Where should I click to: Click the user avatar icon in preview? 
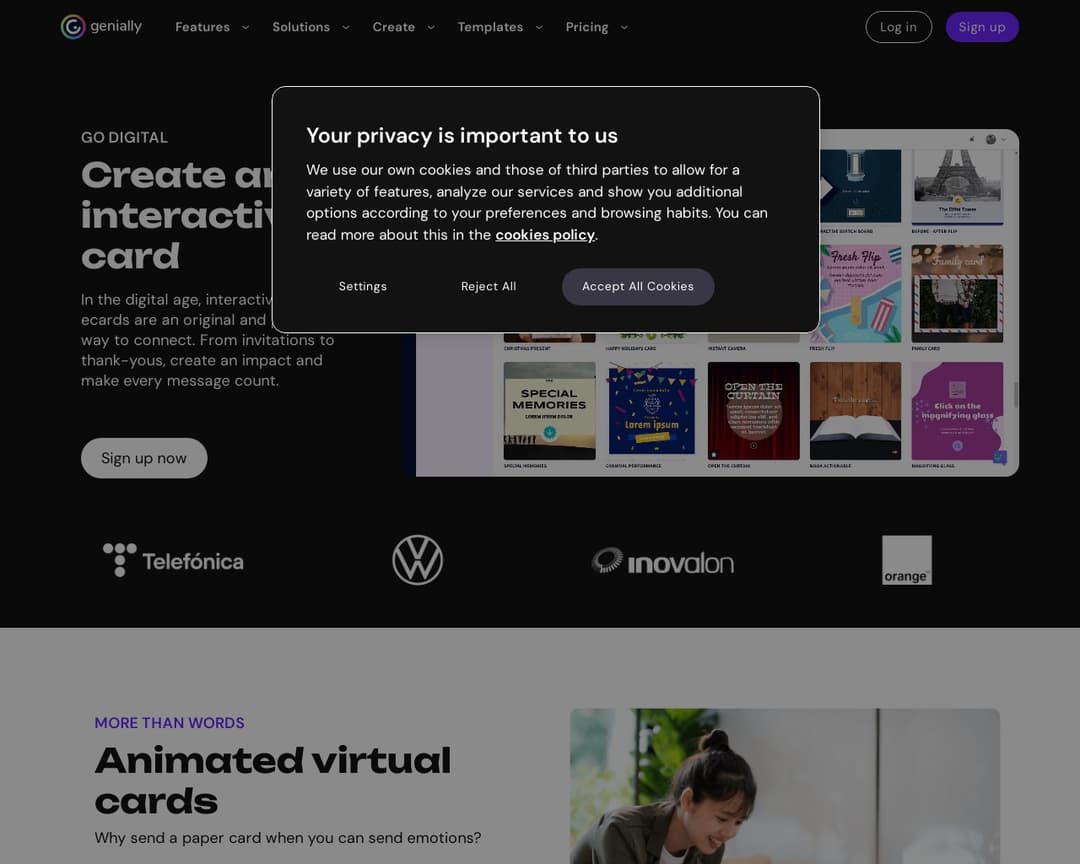click(990, 140)
